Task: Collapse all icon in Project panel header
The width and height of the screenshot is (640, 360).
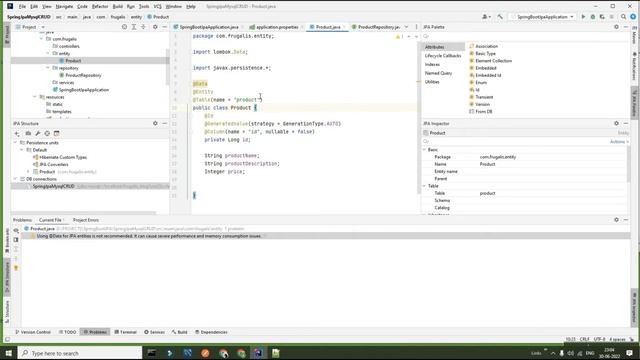Action: (x=143, y=27)
